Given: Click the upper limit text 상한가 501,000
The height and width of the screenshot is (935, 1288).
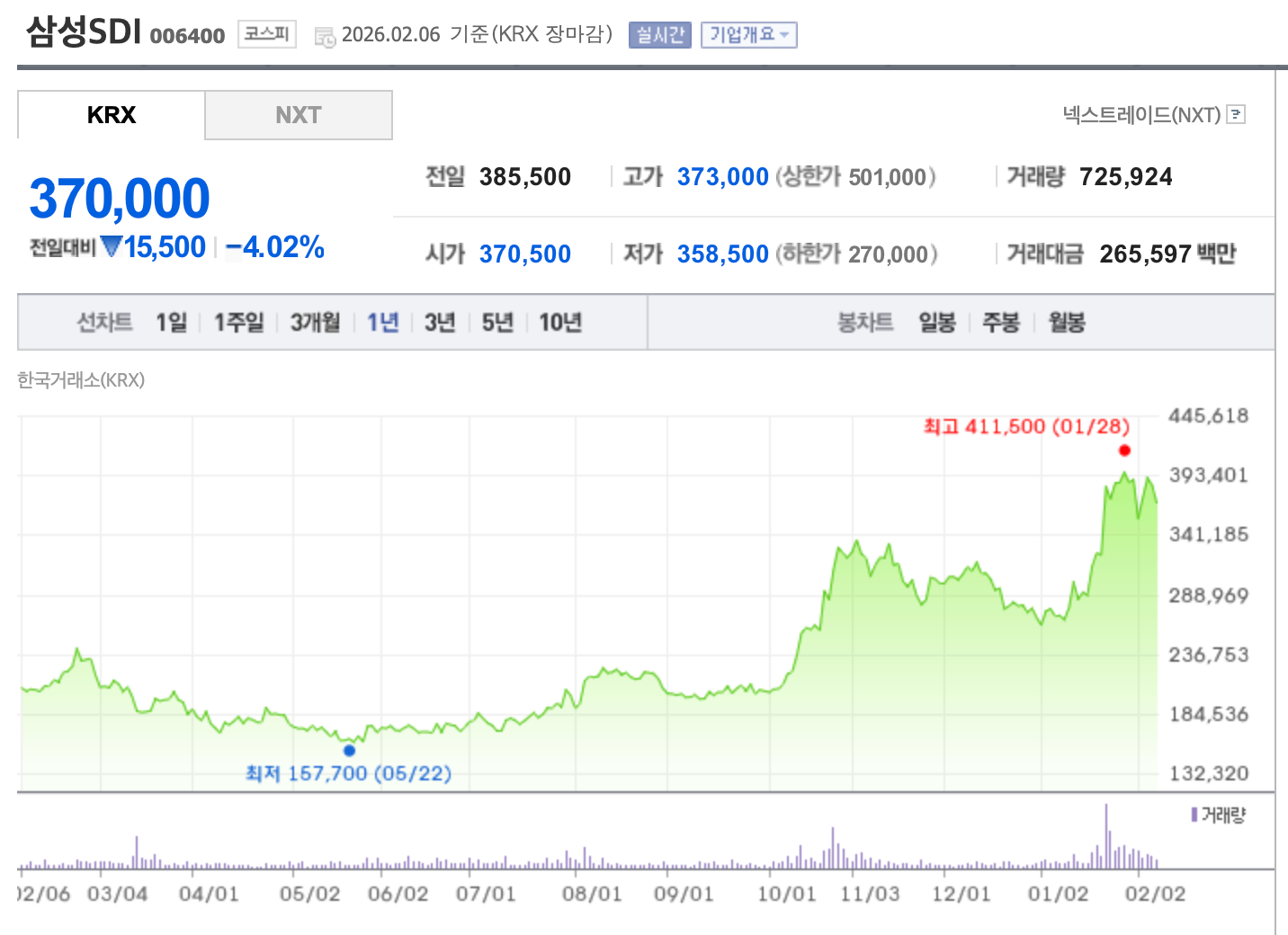Looking at the screenshot, I should pyautogui.click(x=855, y=176).
